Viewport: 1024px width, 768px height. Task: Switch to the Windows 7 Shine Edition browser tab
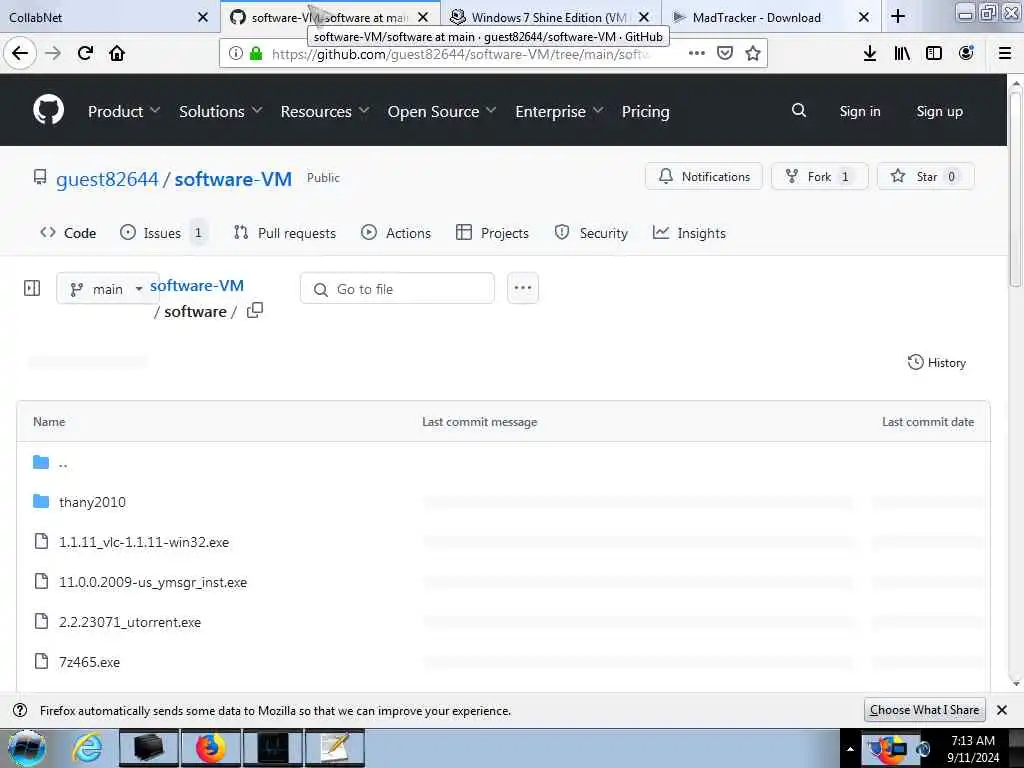[x=549, y=17]
